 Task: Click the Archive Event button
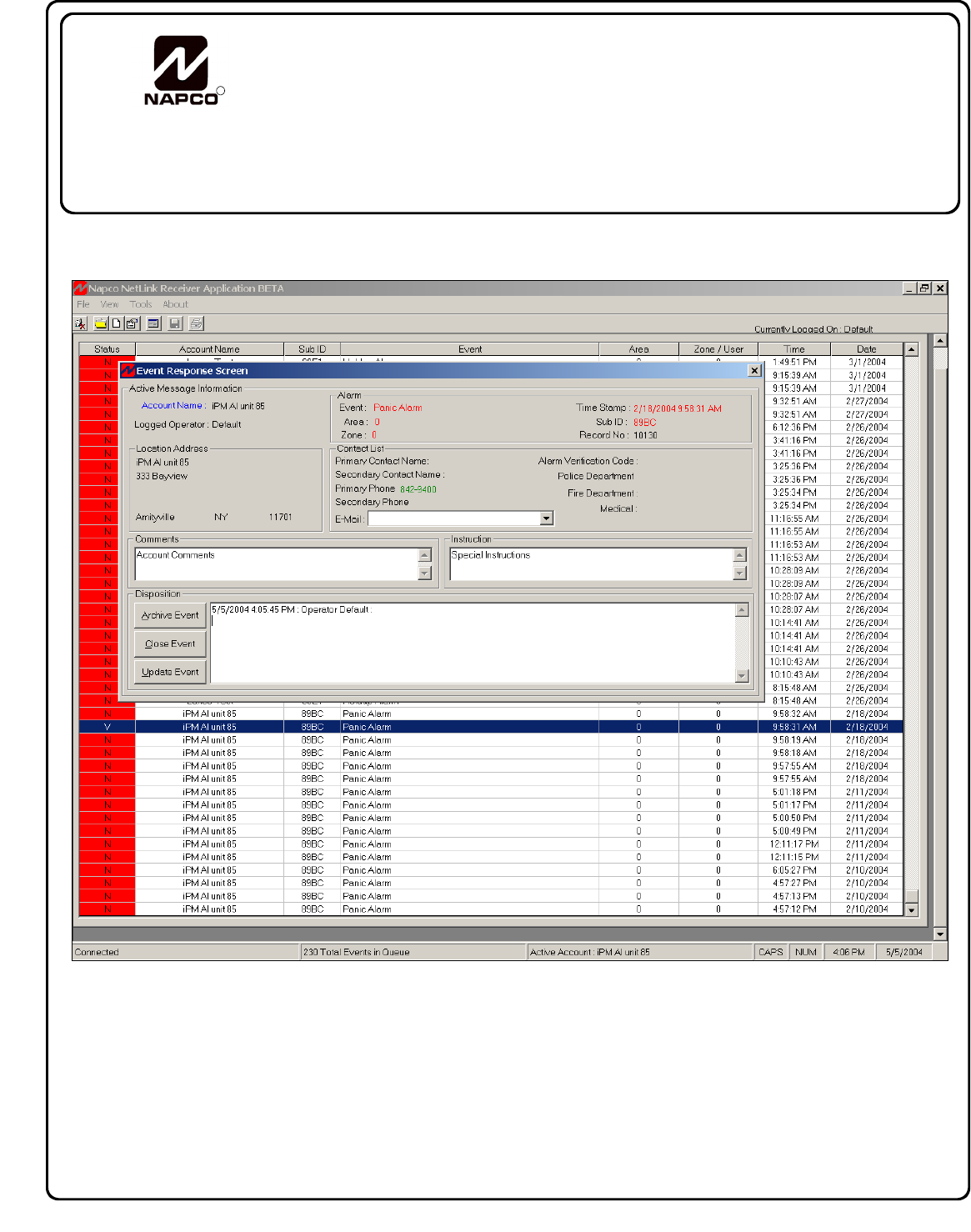click(170, 615)
